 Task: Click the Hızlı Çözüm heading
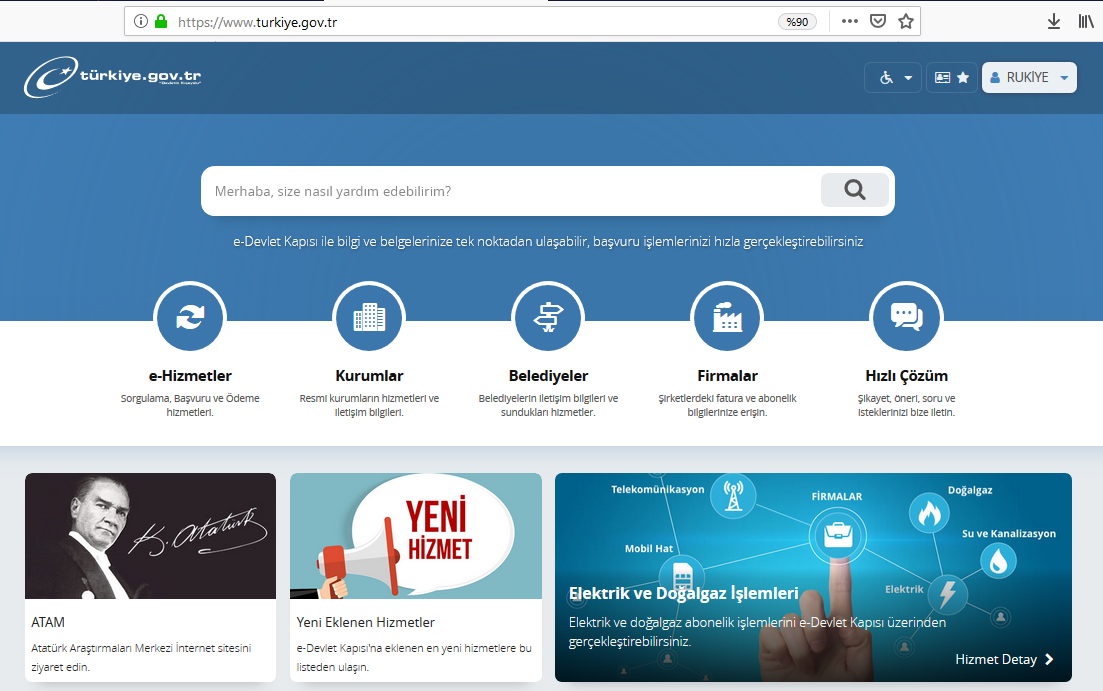(906, 376)
